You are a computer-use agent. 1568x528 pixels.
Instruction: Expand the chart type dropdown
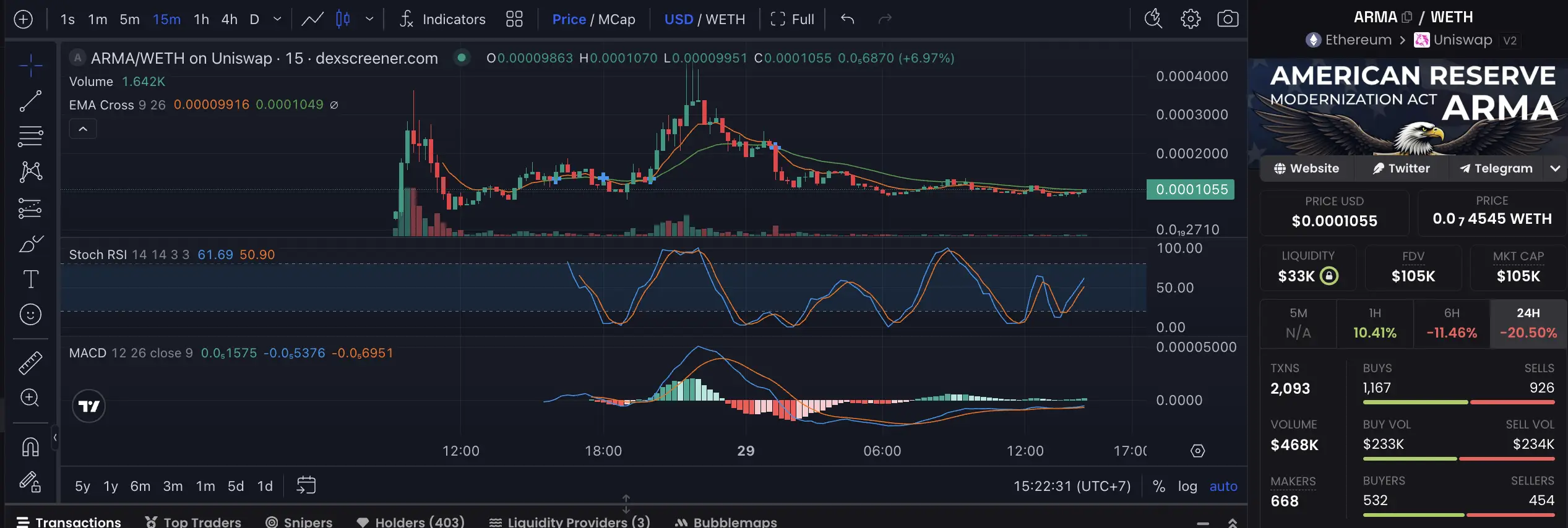(x=369, y=19)
